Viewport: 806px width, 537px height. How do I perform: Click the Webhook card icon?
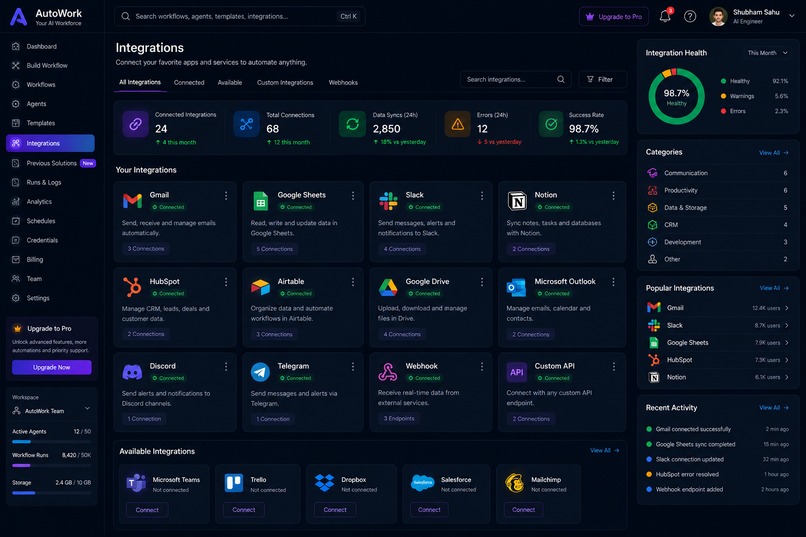coord(388,372)
